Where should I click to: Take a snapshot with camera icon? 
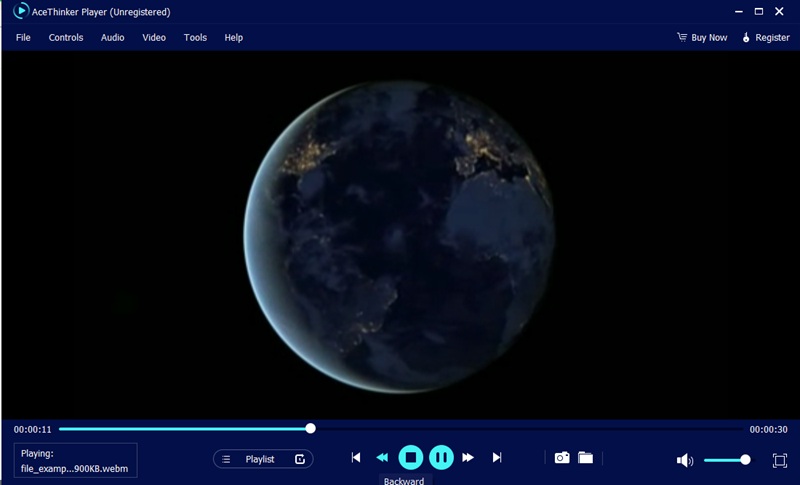click(x=562, y=458)
